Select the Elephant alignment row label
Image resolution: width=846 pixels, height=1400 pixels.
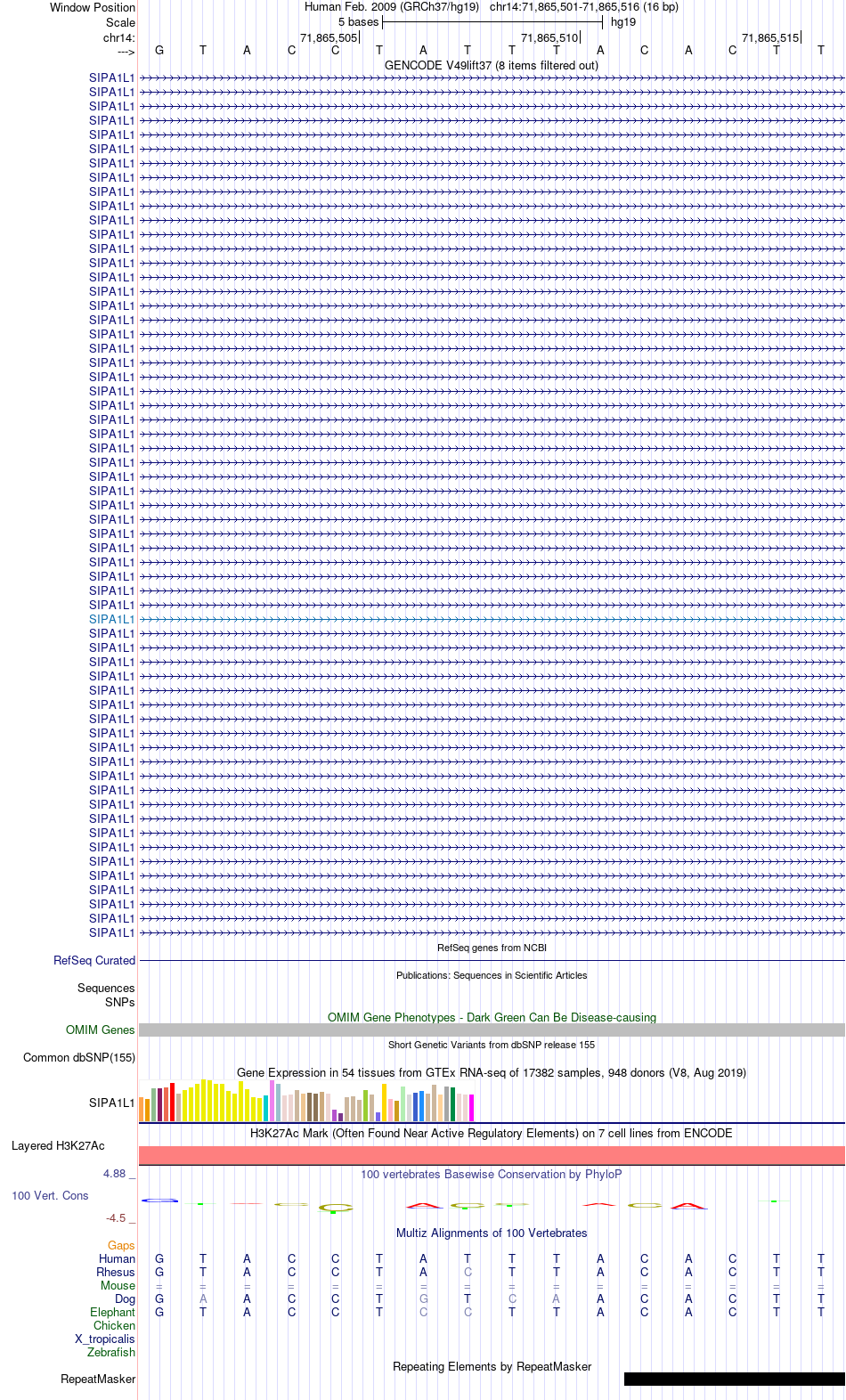tap(113, 1312)
